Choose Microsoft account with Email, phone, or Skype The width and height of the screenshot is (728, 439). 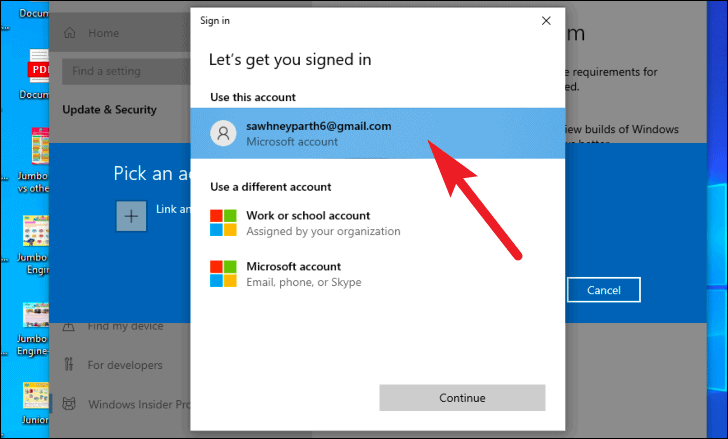pyautogui.click(x=377, y=274)
